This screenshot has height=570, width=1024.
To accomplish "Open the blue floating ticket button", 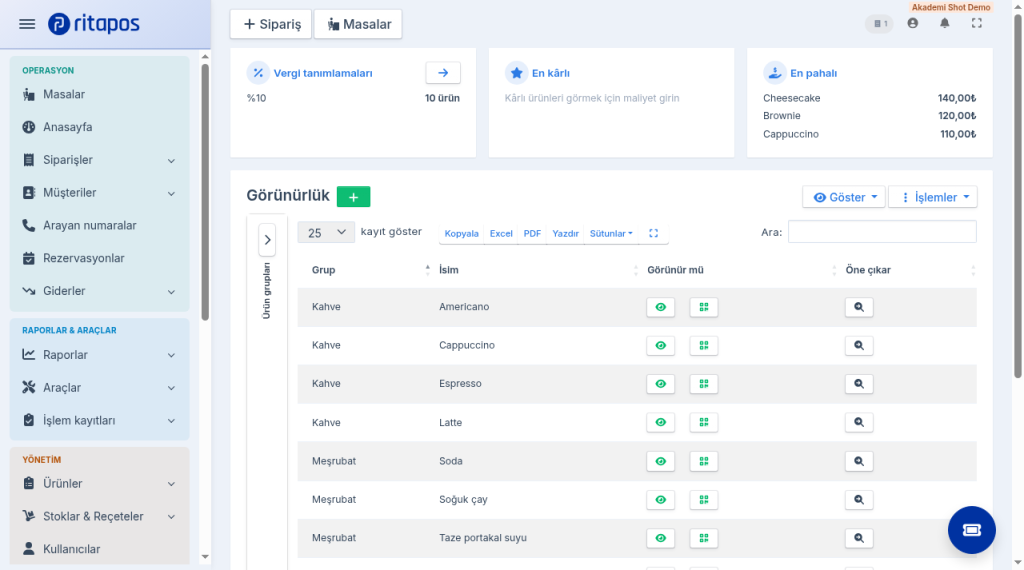I will pos(971,530).
